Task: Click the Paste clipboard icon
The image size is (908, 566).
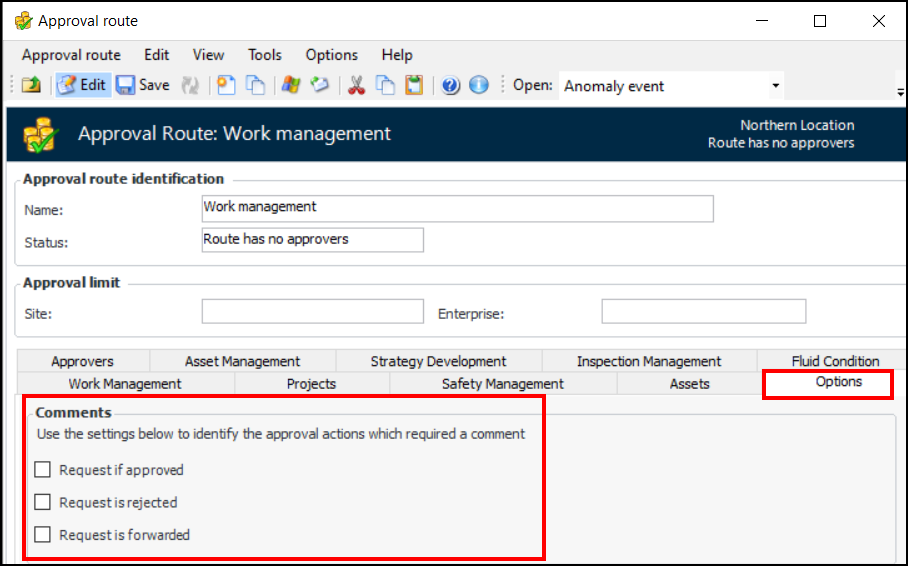Action: pyautogui.click(x=414, y=85)
